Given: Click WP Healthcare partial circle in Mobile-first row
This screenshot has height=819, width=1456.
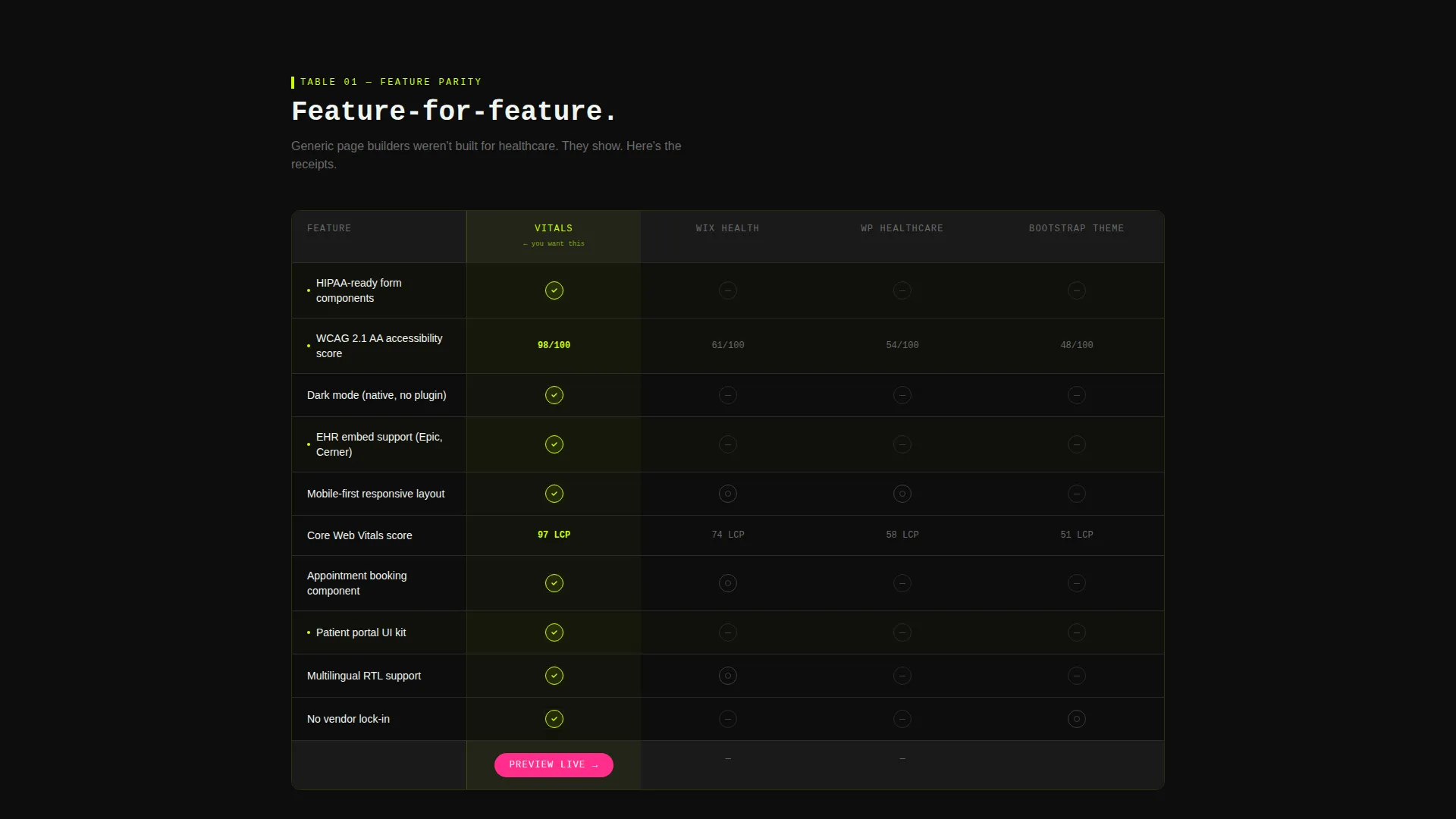Looking at the screenshot, I should pyautogui.click(x=902, y=494).
